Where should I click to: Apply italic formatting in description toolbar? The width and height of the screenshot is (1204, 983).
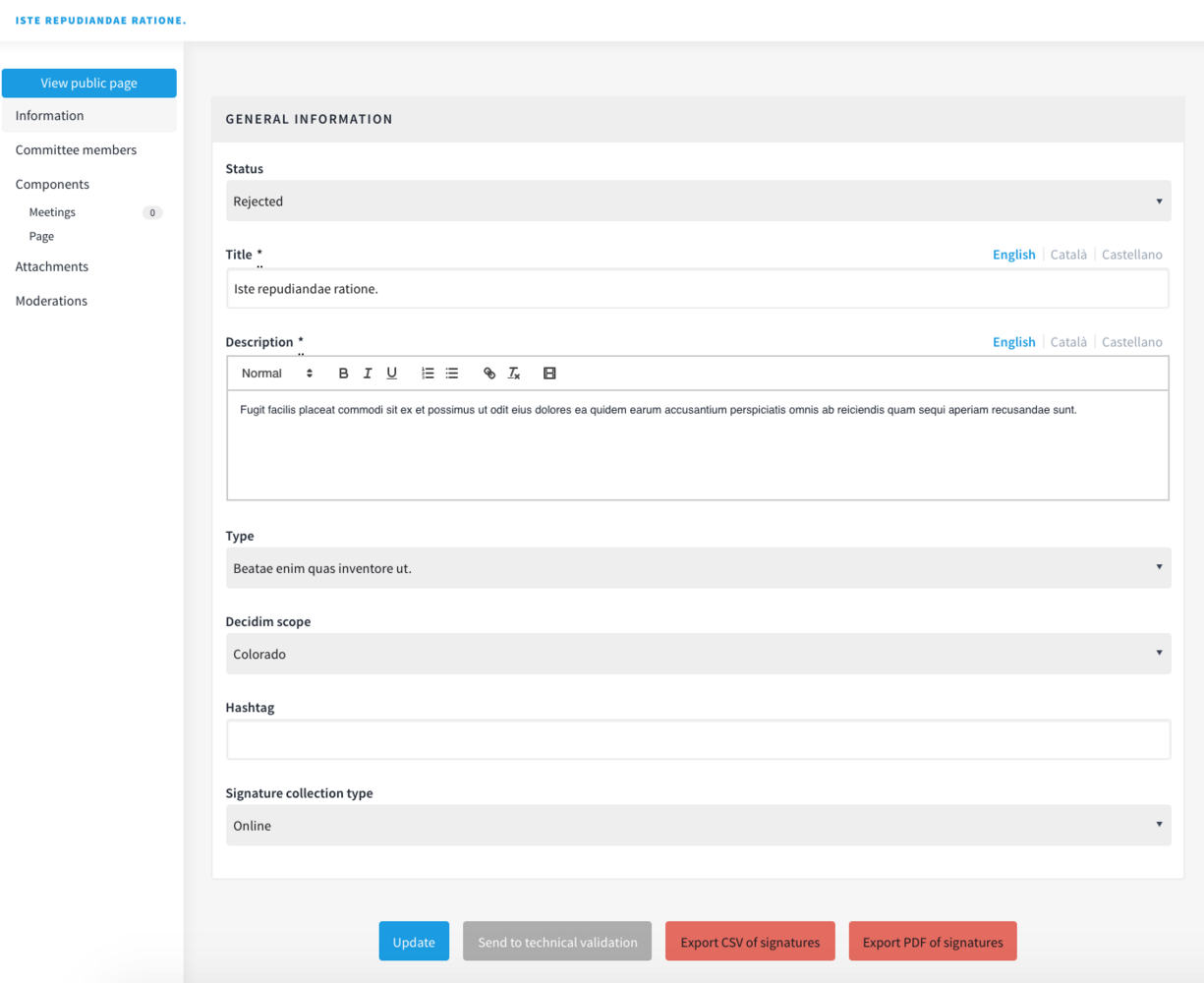coord(368,374)
